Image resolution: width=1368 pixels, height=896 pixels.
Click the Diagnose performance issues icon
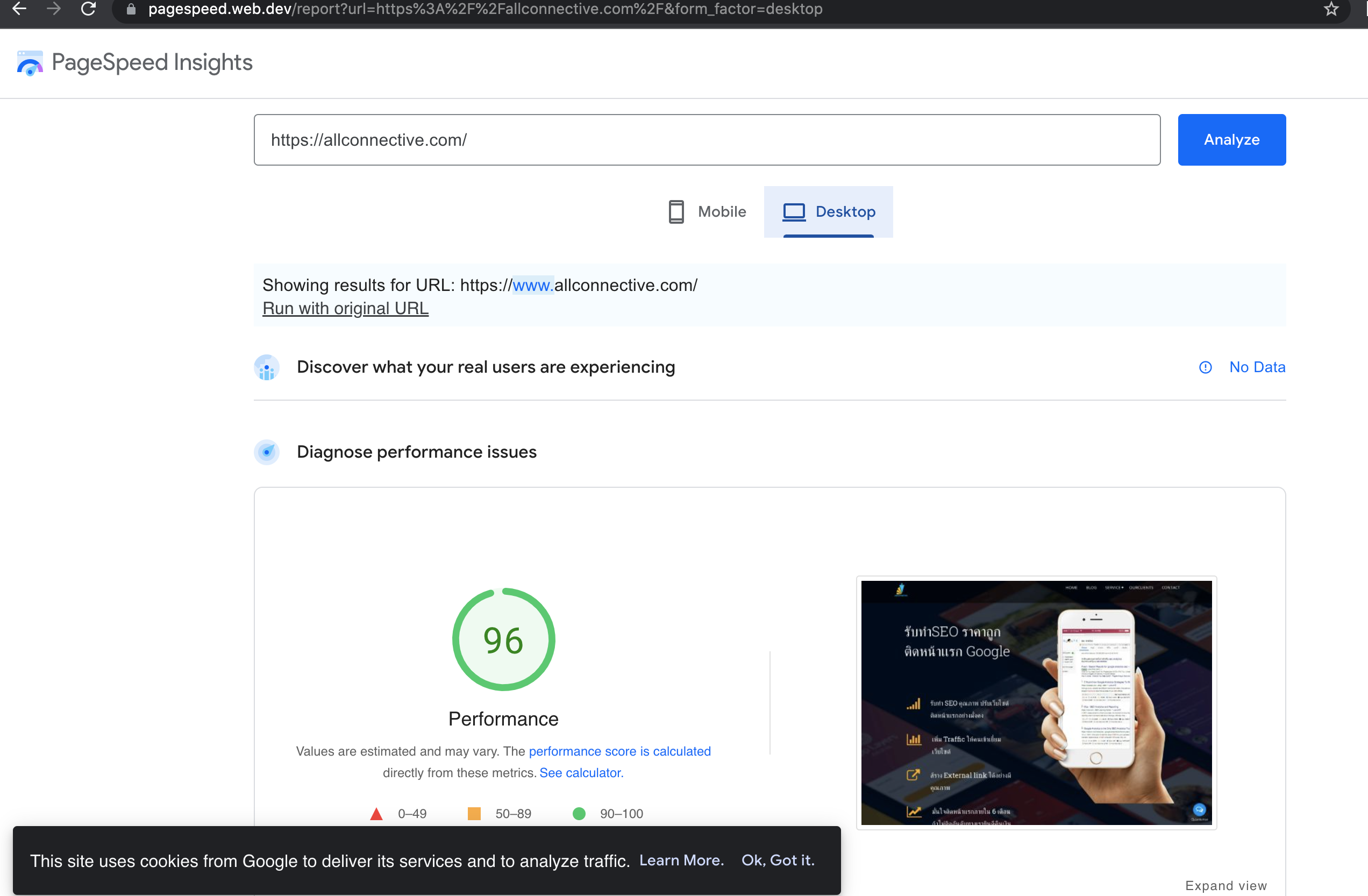tap(267, 452)
